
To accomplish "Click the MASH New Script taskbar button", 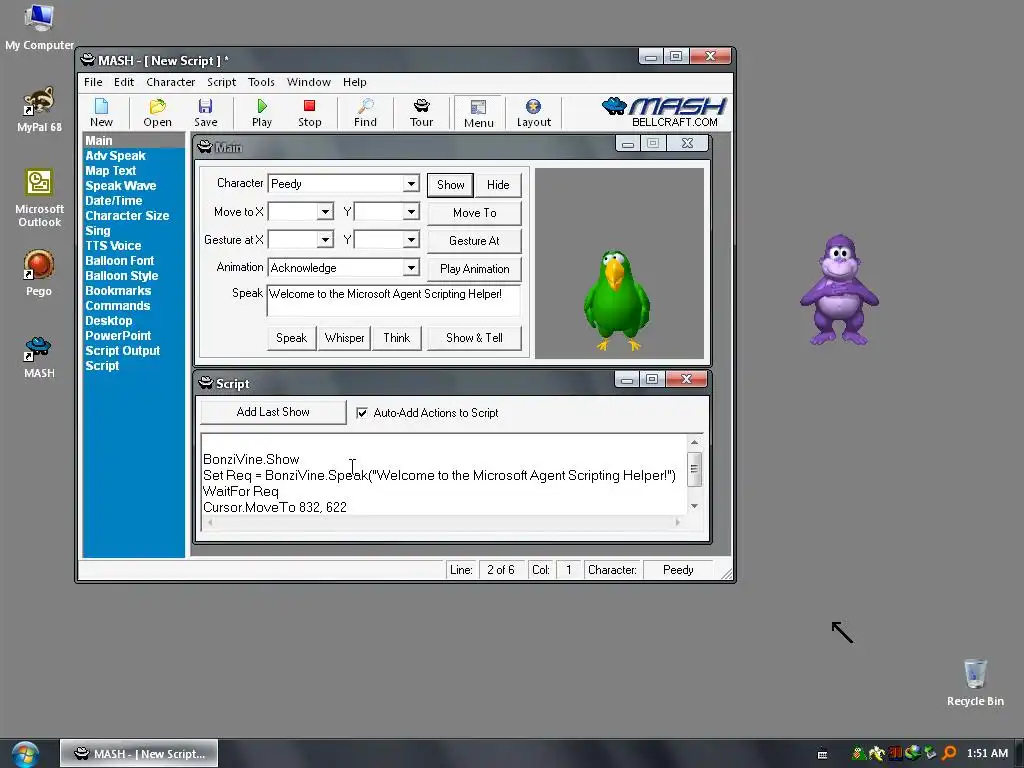I will [139, 754].
